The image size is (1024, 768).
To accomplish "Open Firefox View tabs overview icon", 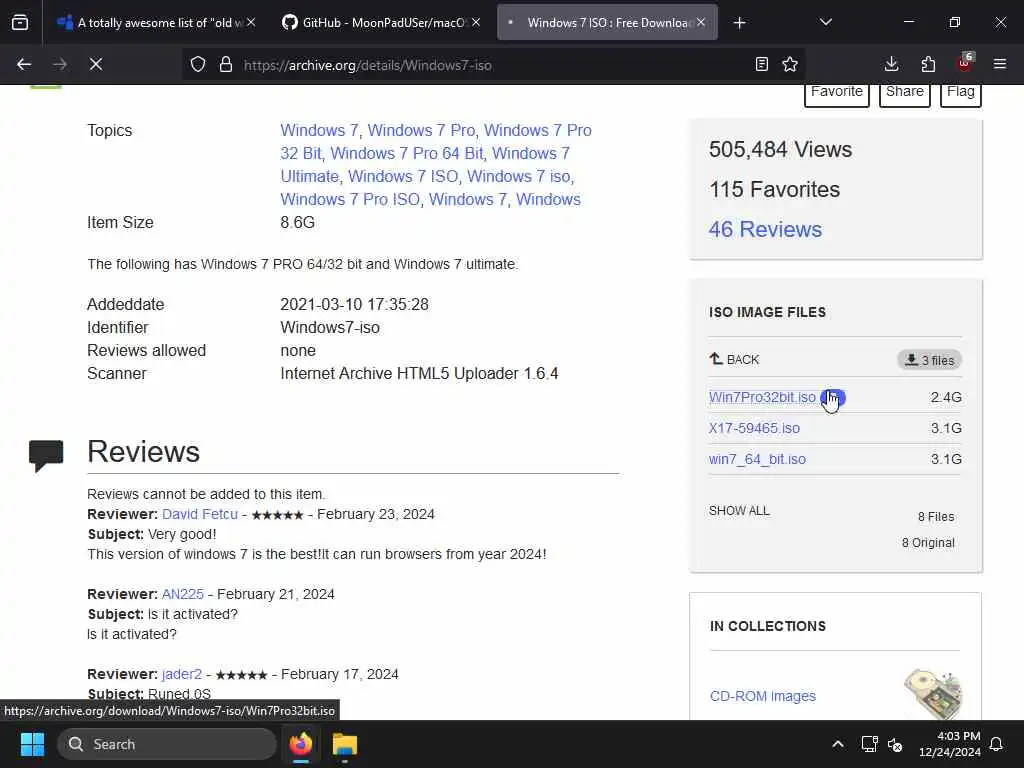I will (x=20, y=23).
